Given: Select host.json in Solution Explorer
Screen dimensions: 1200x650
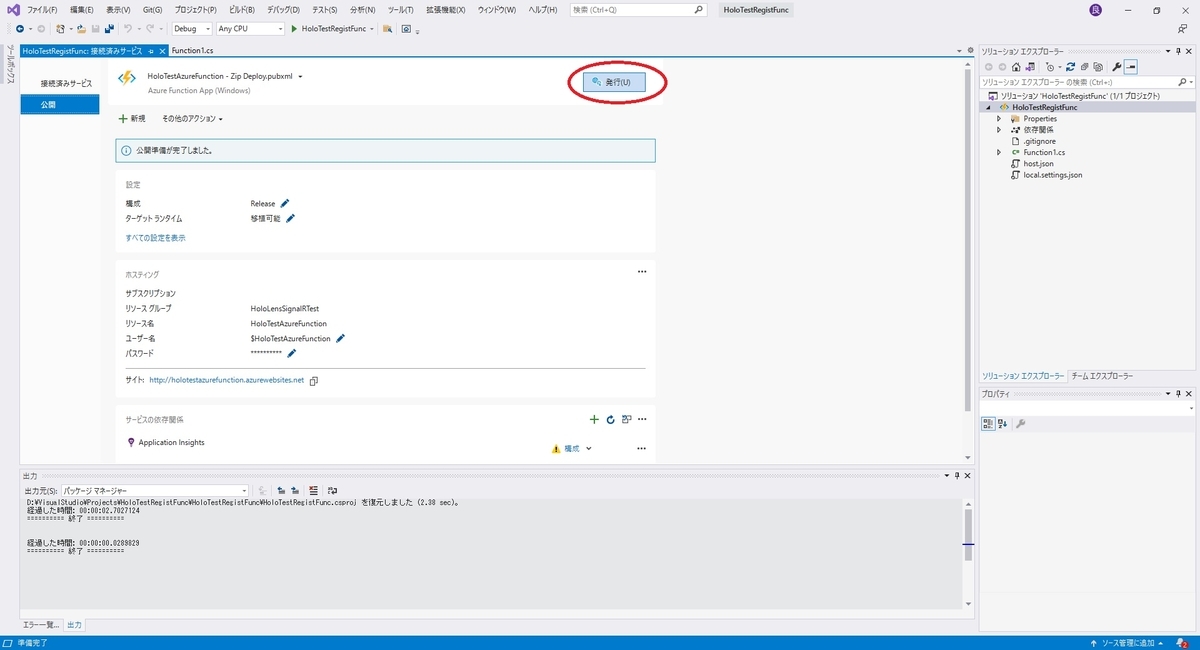Looking at the screenshot, I should pyautogui.click(x=1038, y=163).
